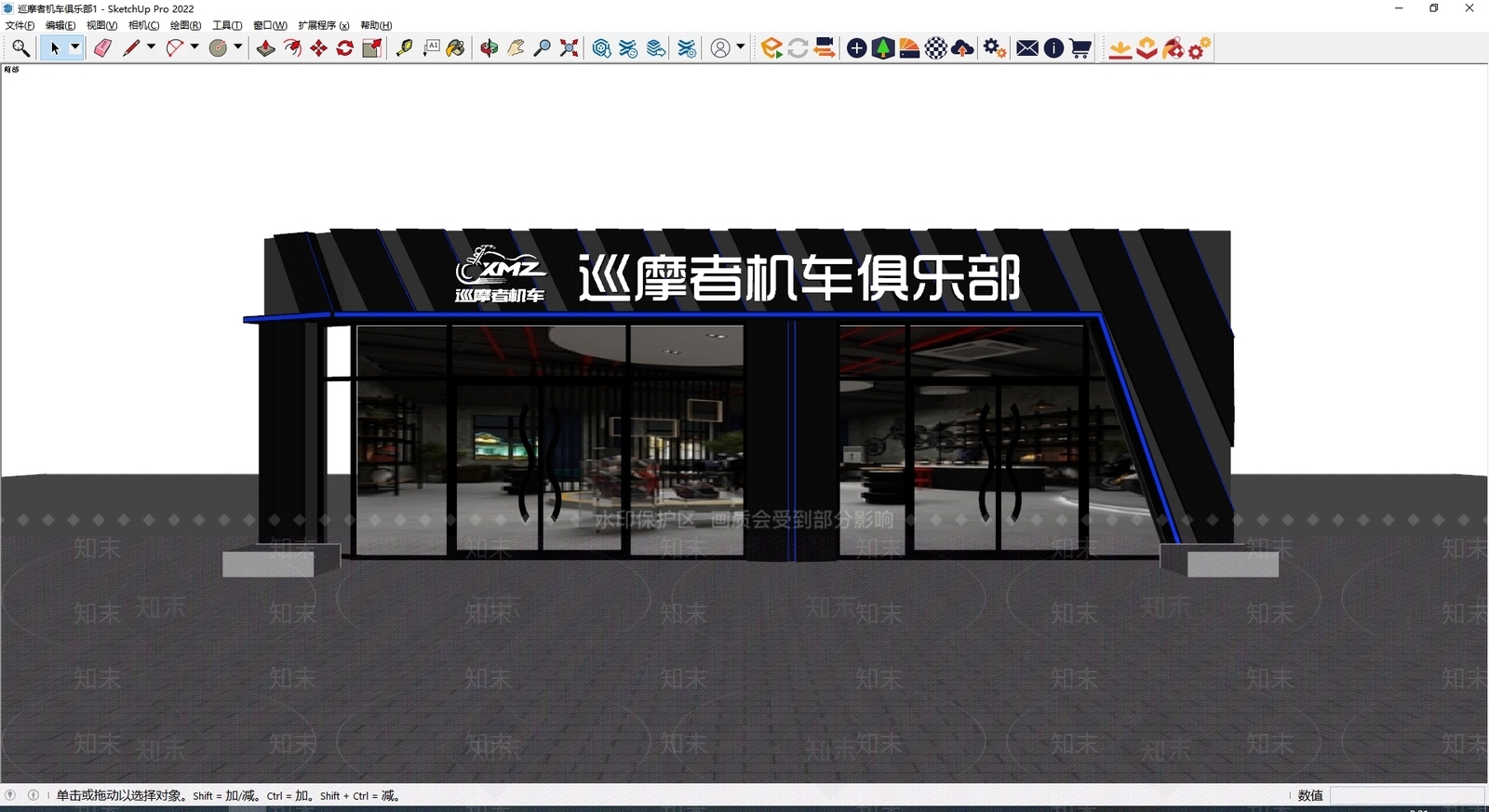Screen dimensions: 1489x812
Task: Click the 巡摩者机车俱乐部 storefront sign
Action: coord(799,277)
